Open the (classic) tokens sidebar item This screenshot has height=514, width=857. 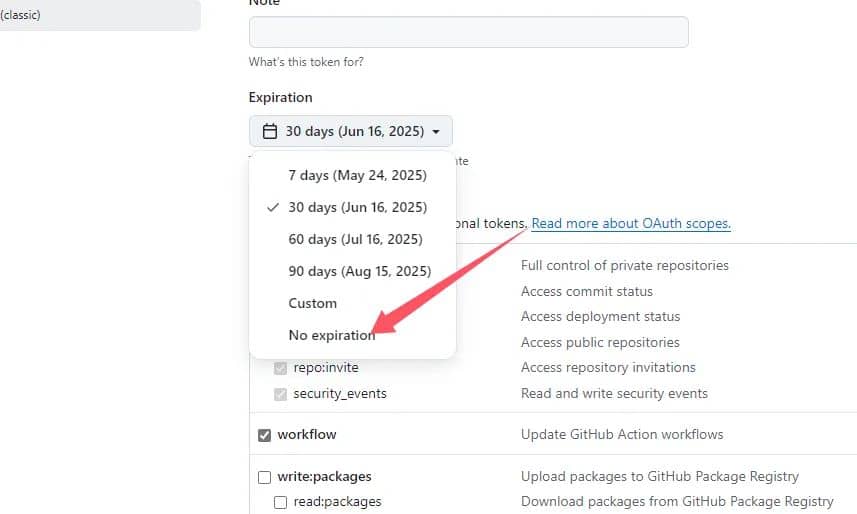(21, 15)
